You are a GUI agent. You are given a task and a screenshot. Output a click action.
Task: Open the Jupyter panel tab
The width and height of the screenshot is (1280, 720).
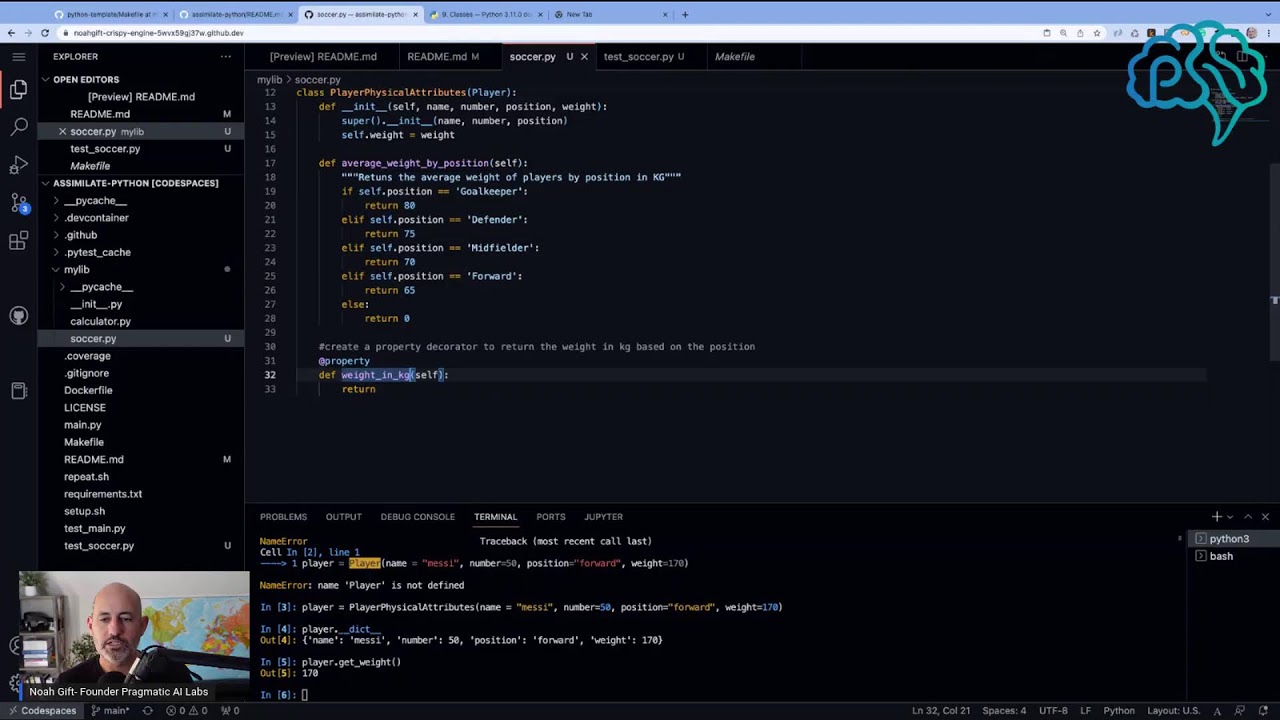coord(603,517)
